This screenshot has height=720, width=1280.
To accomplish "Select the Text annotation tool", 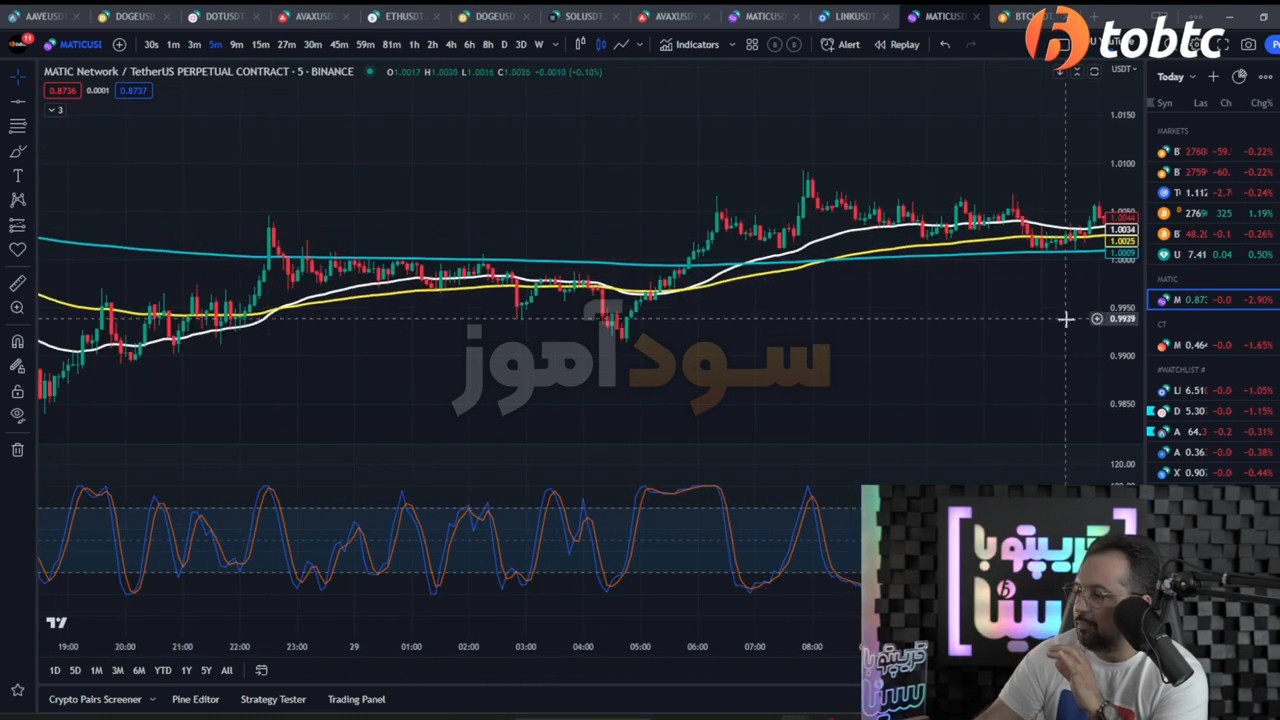I will coord(18,176).
